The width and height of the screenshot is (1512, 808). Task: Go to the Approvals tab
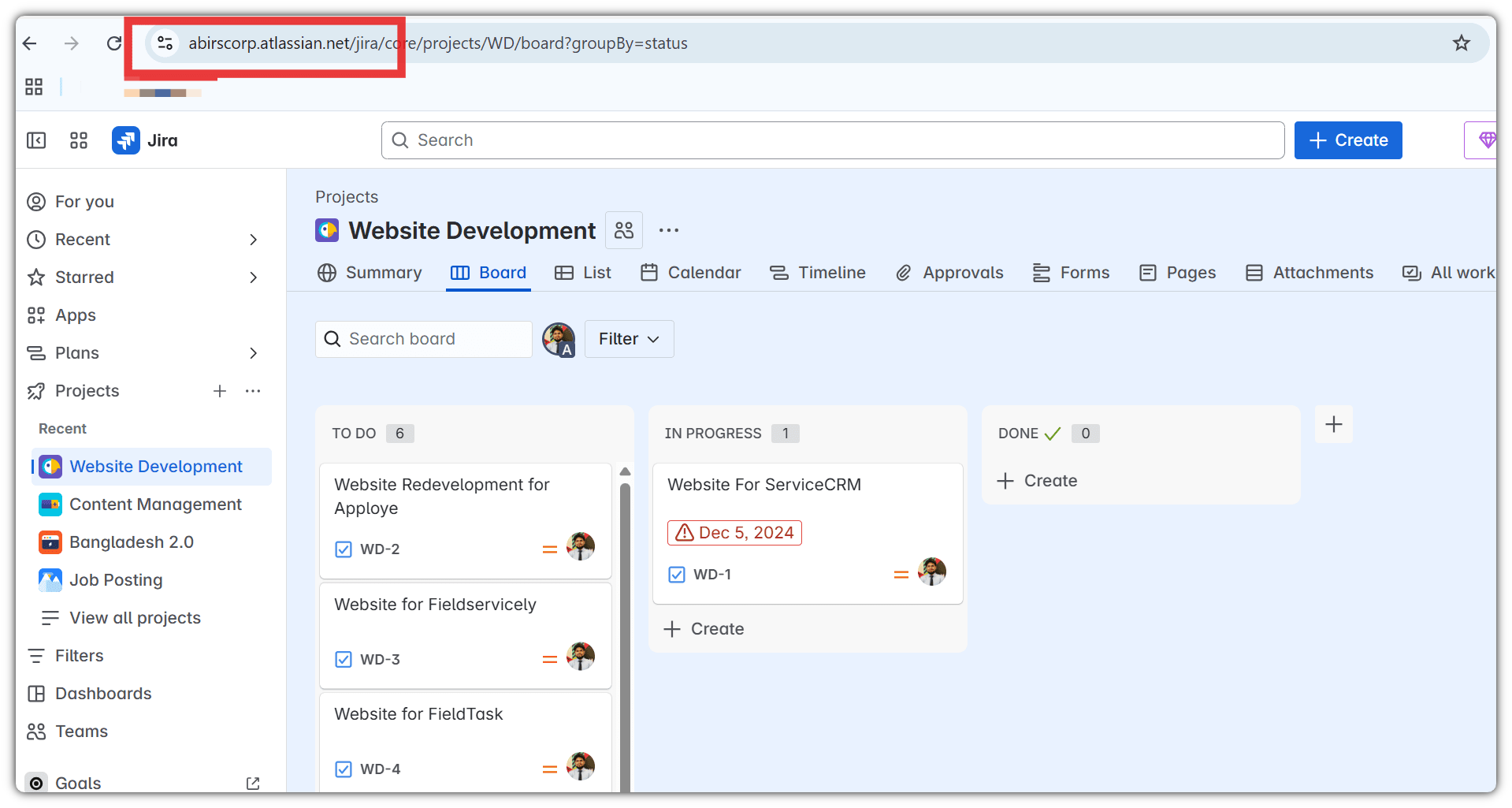(949, 273)
